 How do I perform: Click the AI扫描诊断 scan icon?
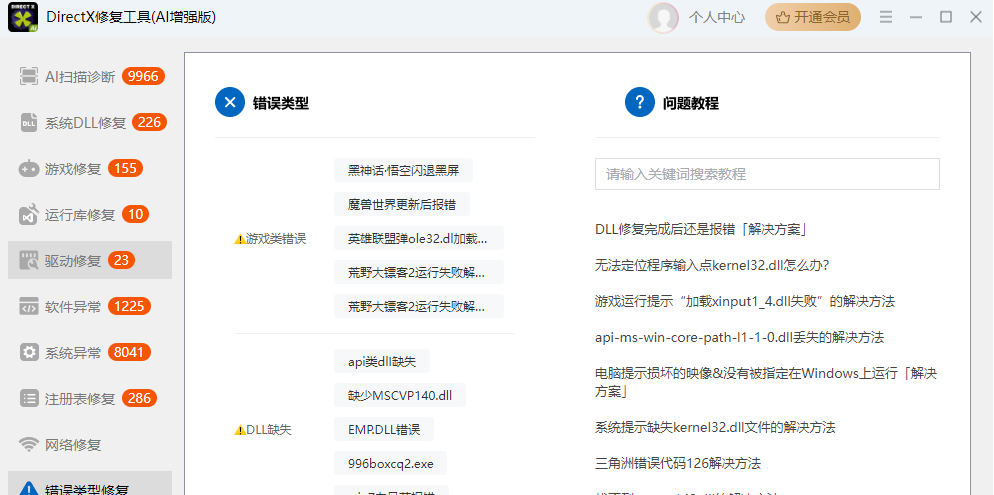pyautogui.click(x=29, y=77)
